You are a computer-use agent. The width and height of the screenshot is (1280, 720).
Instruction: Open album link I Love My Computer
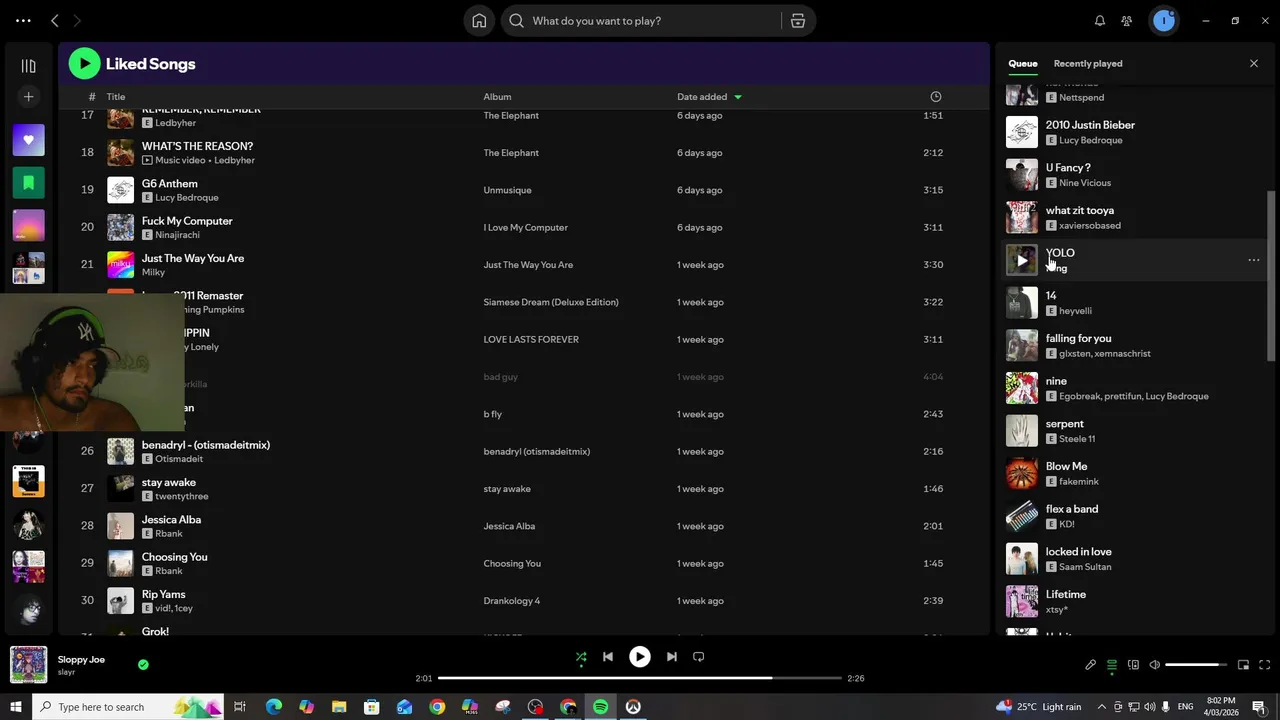pos(525,228)
